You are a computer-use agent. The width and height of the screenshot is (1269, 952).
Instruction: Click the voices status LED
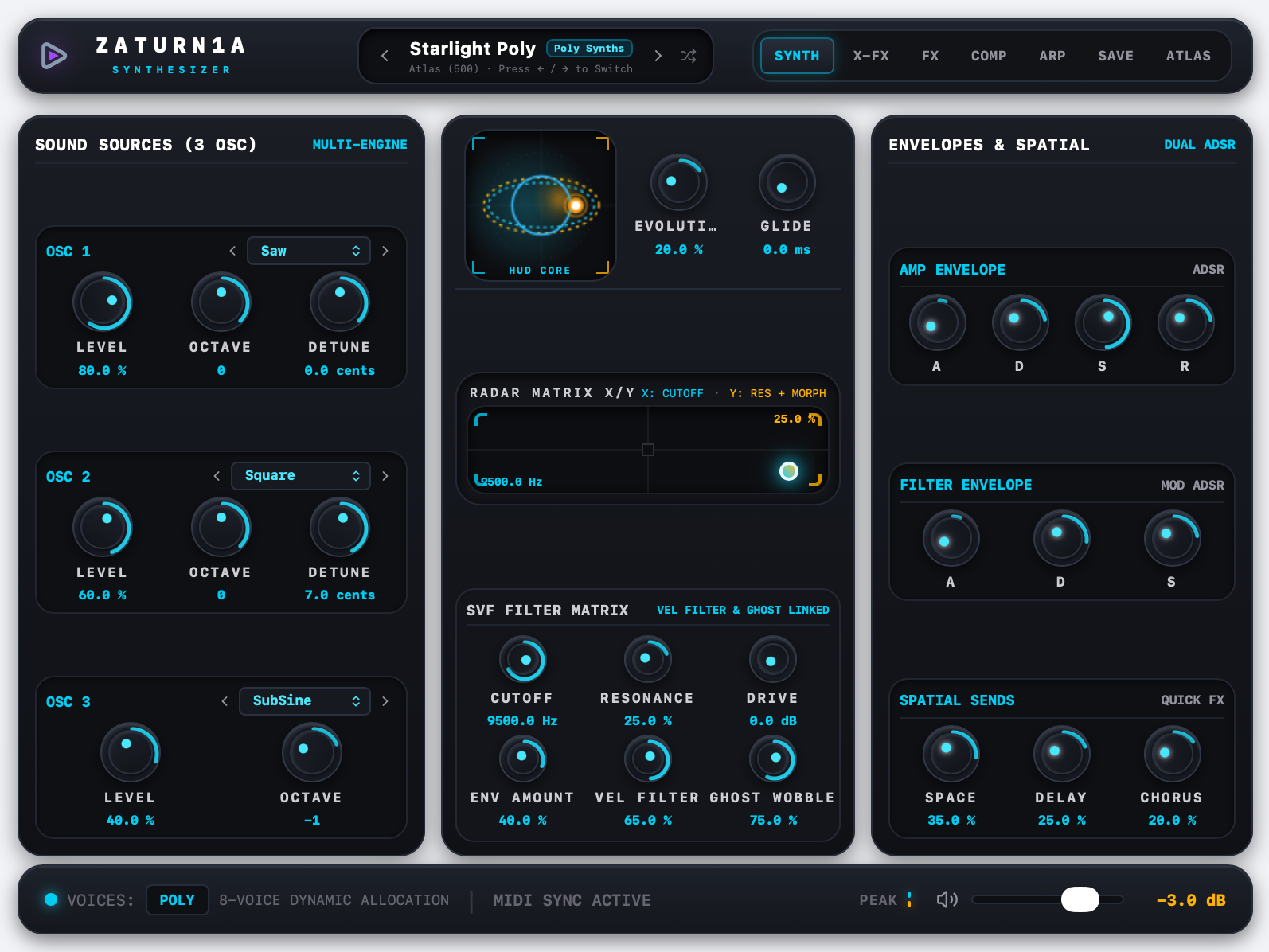click(51, 899)
